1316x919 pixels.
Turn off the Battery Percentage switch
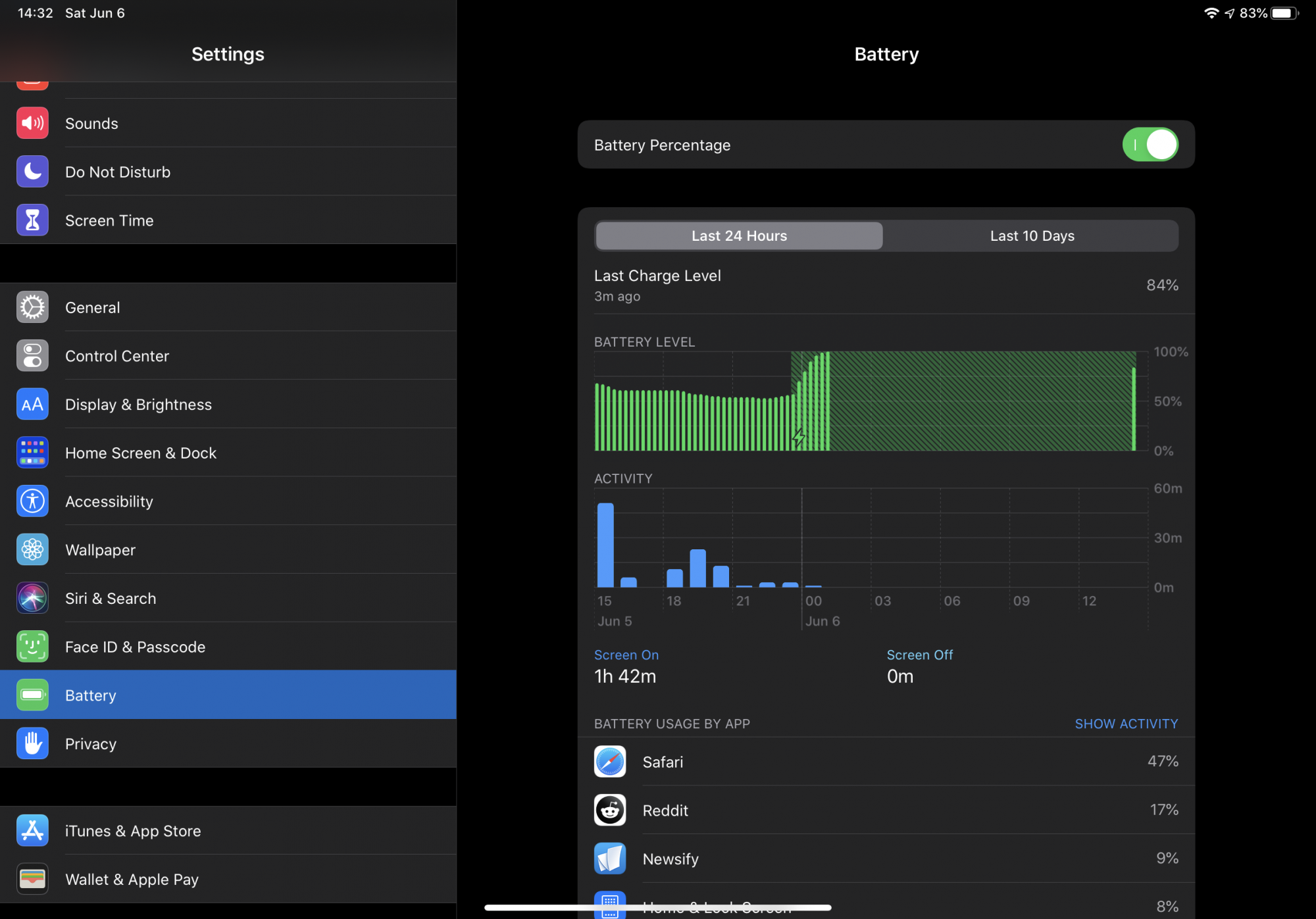click(1150, 145)
